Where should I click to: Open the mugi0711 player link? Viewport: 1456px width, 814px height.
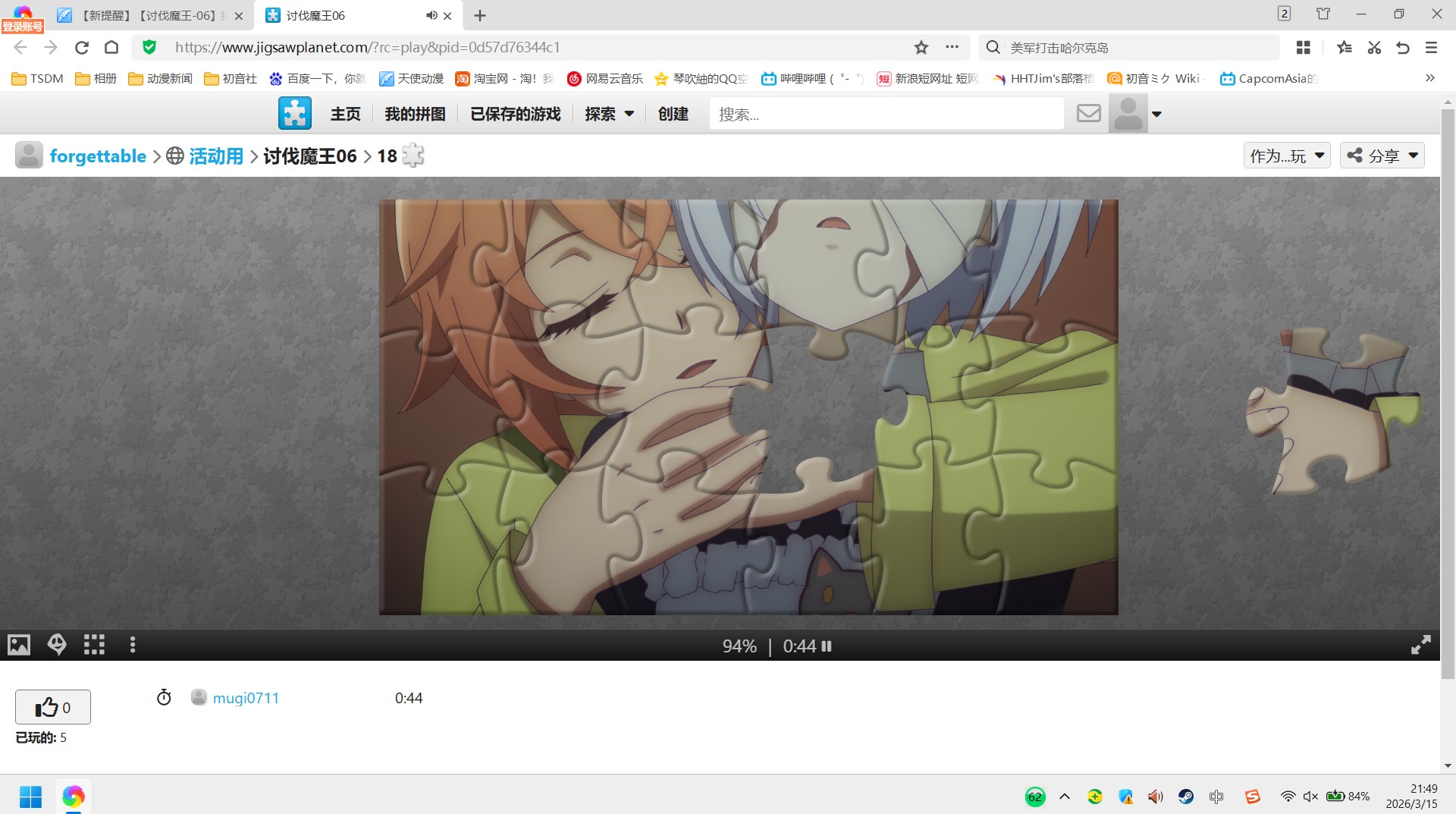pos(246,698)
